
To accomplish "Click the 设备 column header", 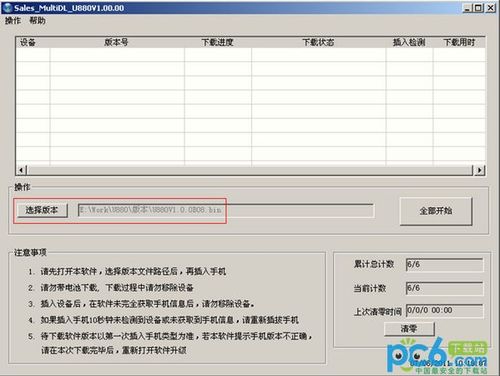I will 33,42.
